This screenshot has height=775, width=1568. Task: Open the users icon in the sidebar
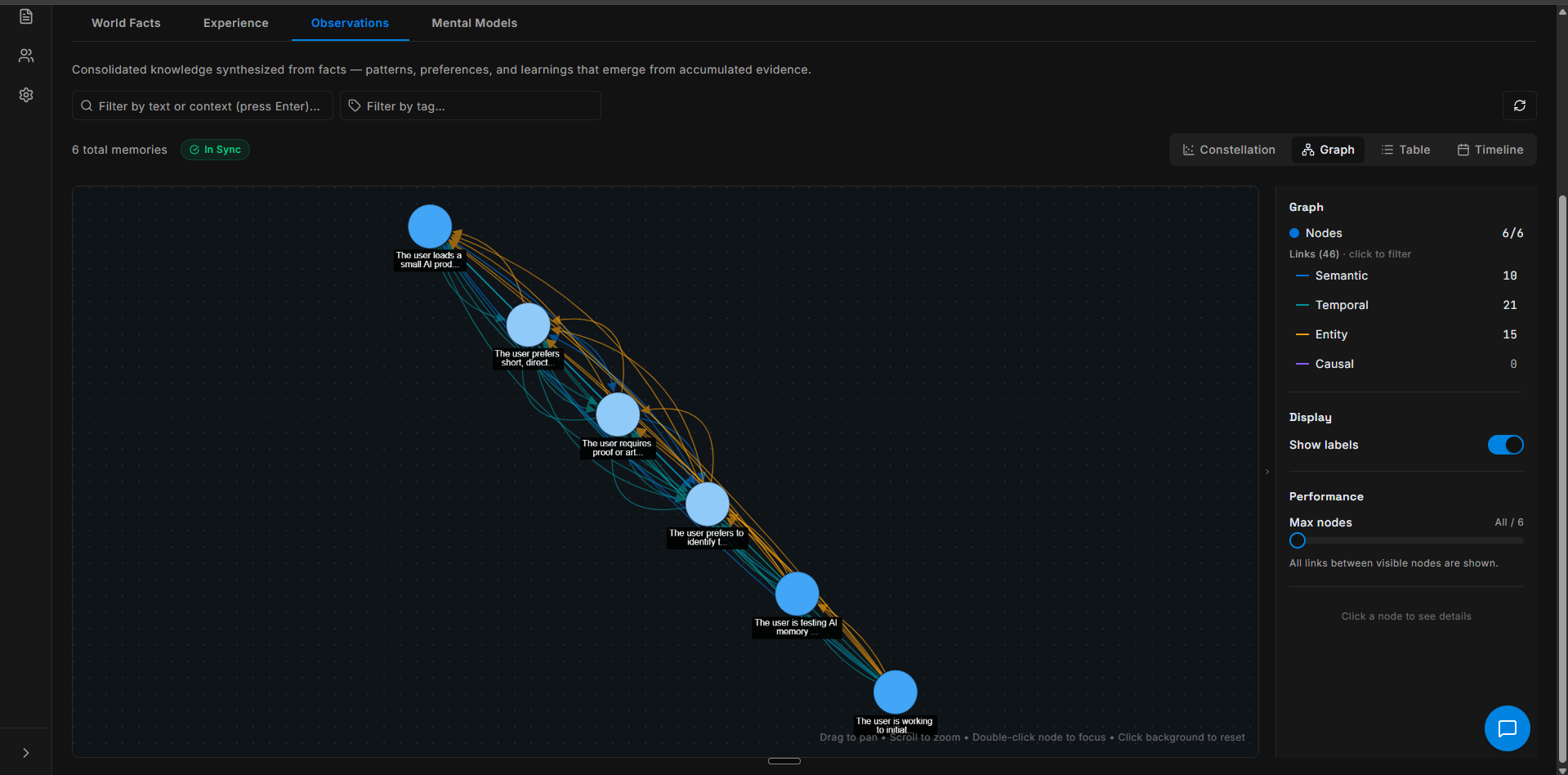tap(26, 56)
